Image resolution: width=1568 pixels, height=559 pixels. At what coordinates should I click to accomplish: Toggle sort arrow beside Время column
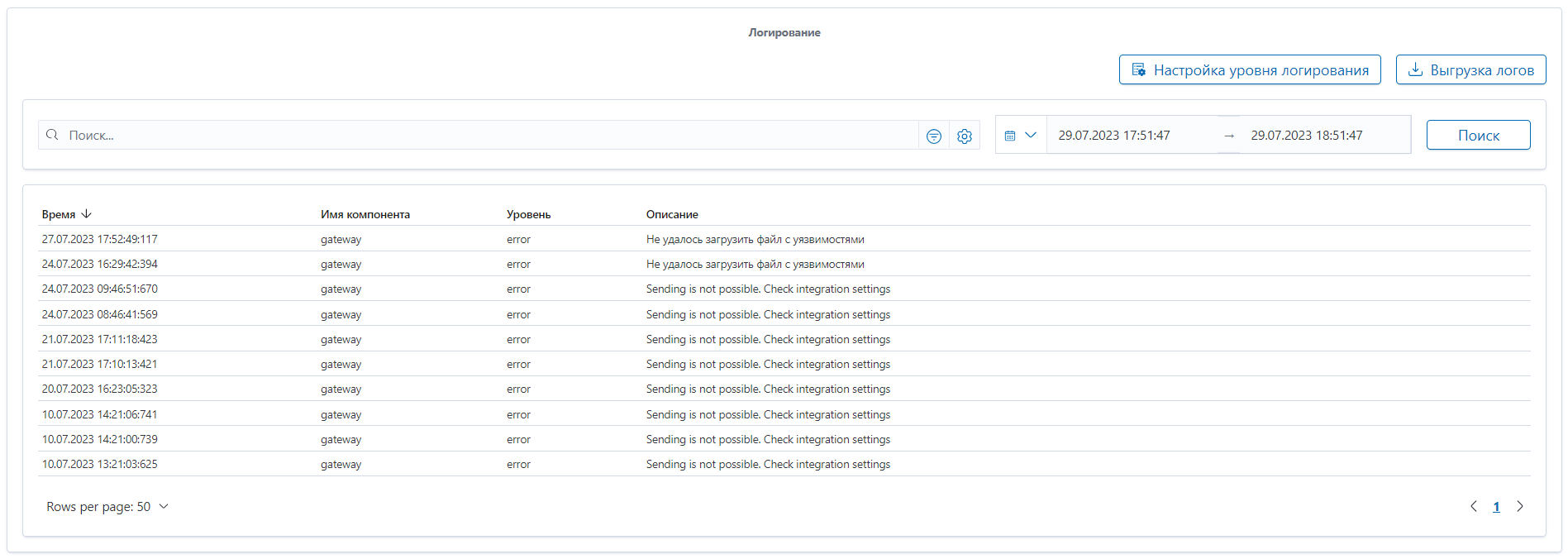tap(87, 213)
